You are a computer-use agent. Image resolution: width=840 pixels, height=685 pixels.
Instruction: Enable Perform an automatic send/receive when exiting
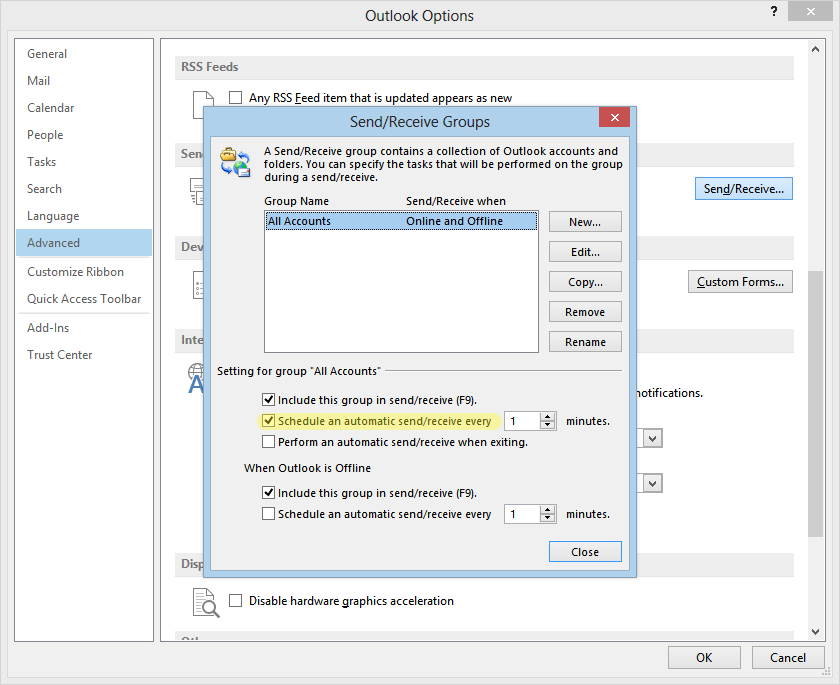click(268, 442)
